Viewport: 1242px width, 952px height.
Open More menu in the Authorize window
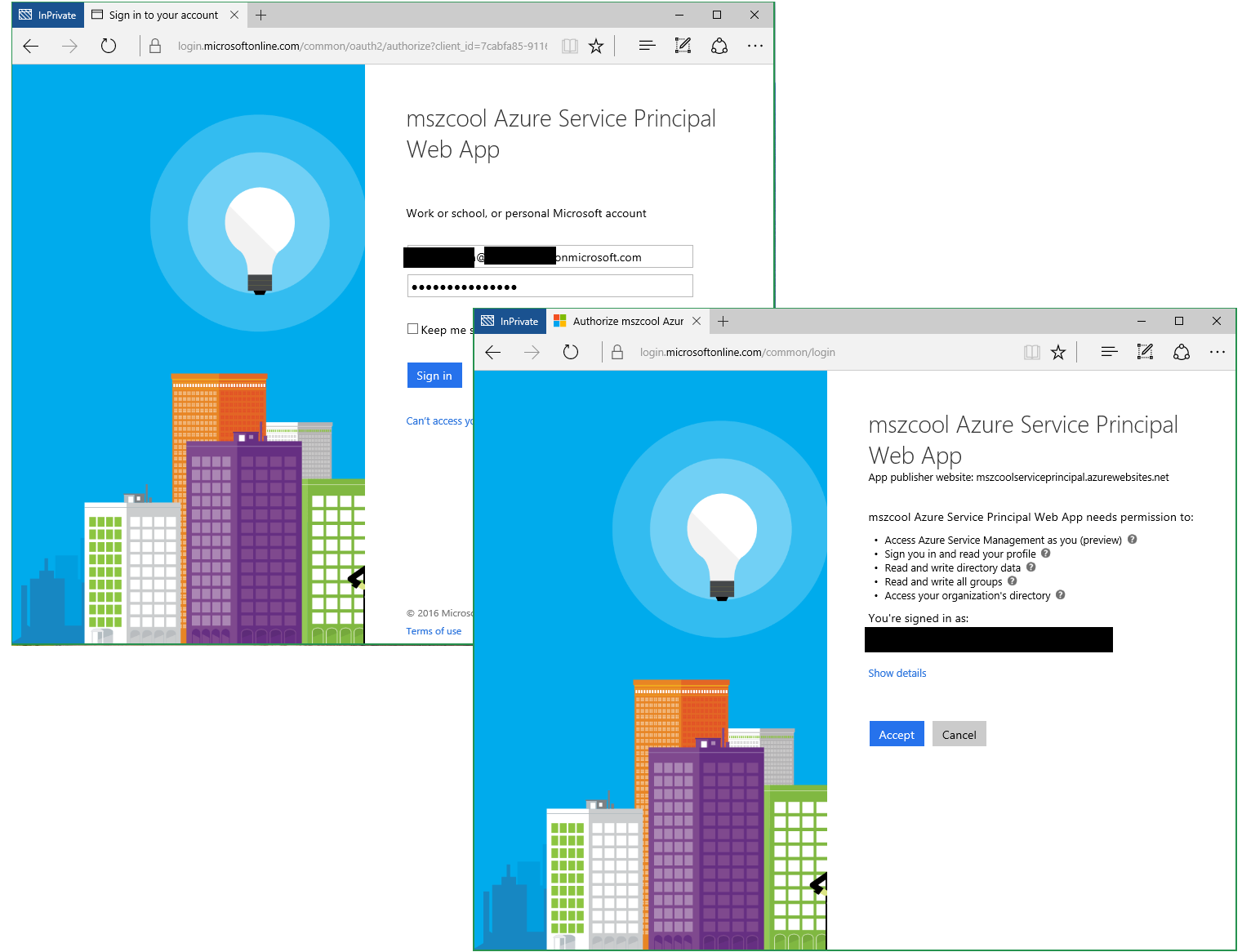(x=1218, y=353)
